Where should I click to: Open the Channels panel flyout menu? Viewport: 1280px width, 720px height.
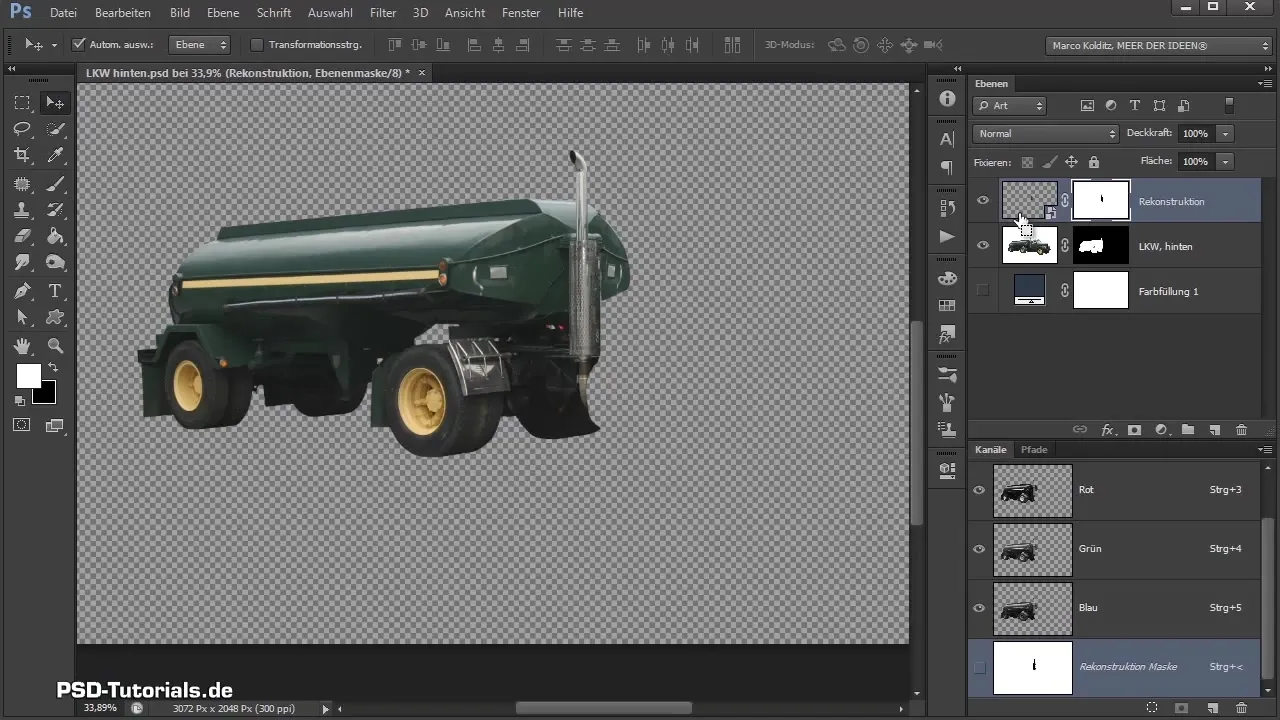pos(1264,450)
